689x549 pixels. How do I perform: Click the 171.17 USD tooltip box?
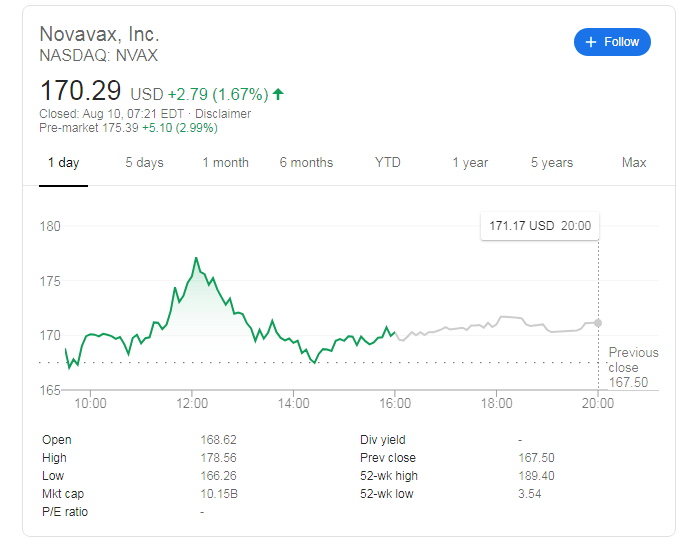click(540, 226)
